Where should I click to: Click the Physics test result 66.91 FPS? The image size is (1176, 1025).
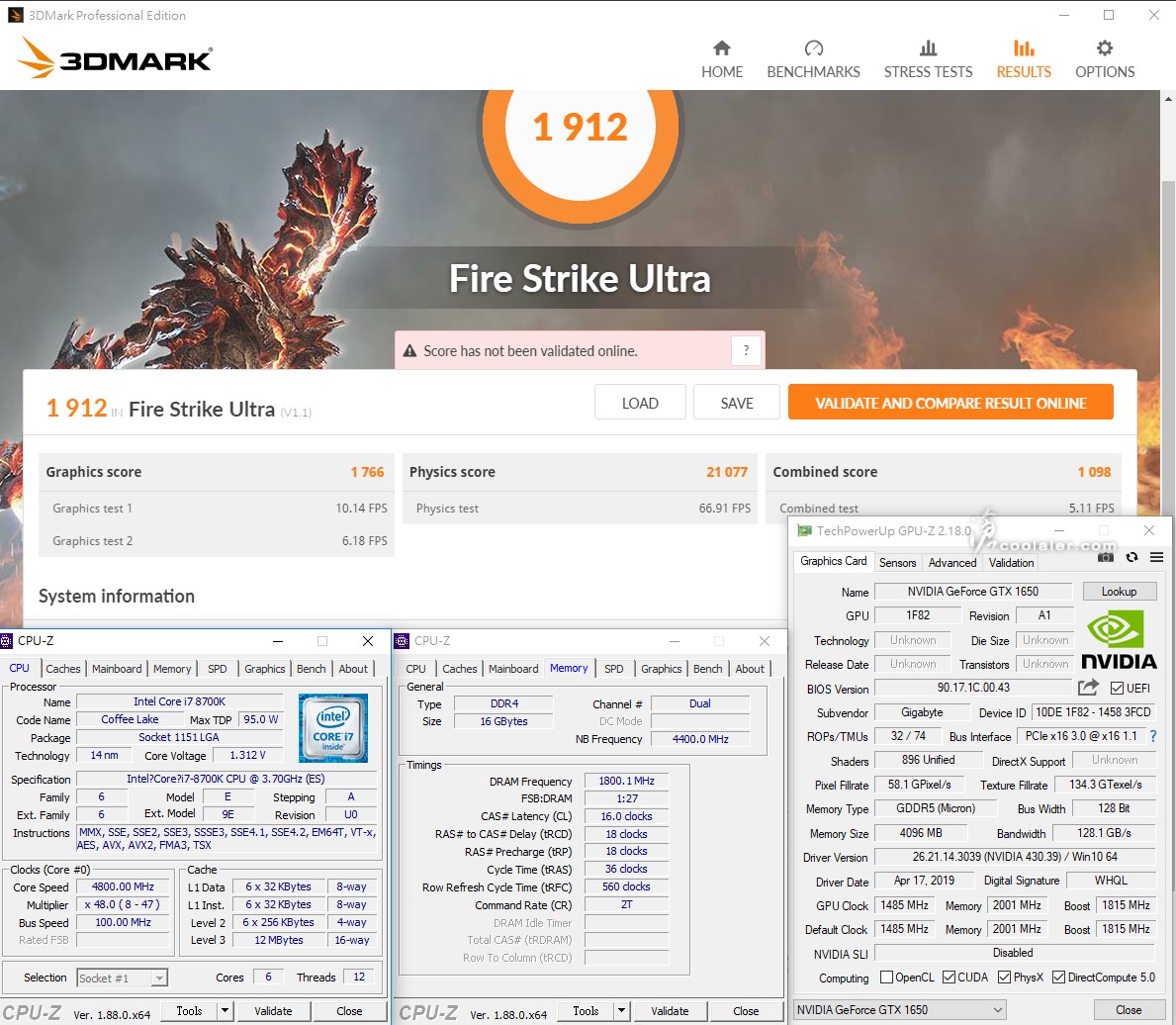(x=725, y=508)
